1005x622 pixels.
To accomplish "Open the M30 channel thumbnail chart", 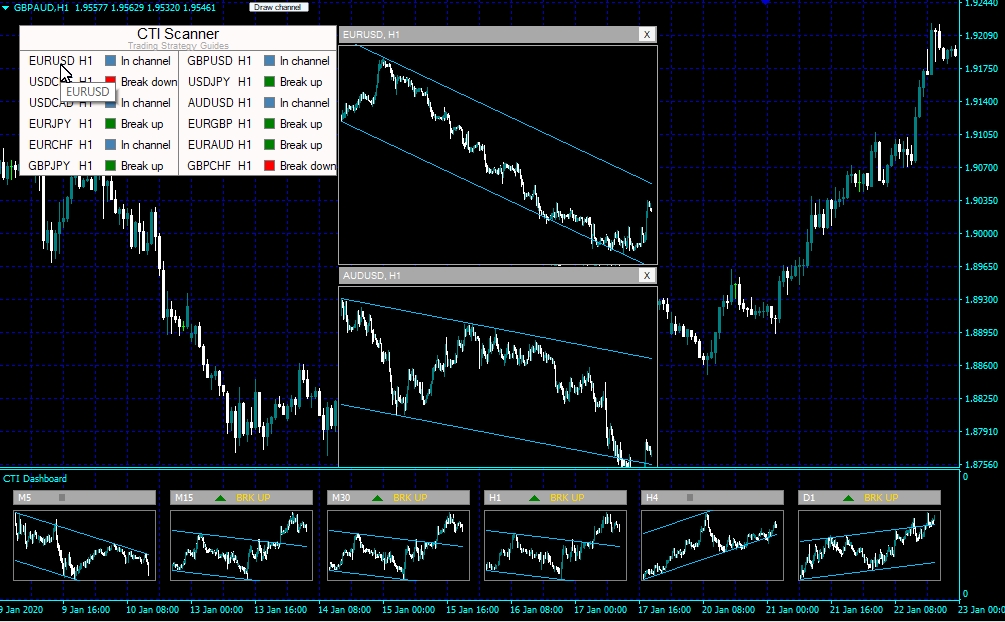I will point(399,545).
